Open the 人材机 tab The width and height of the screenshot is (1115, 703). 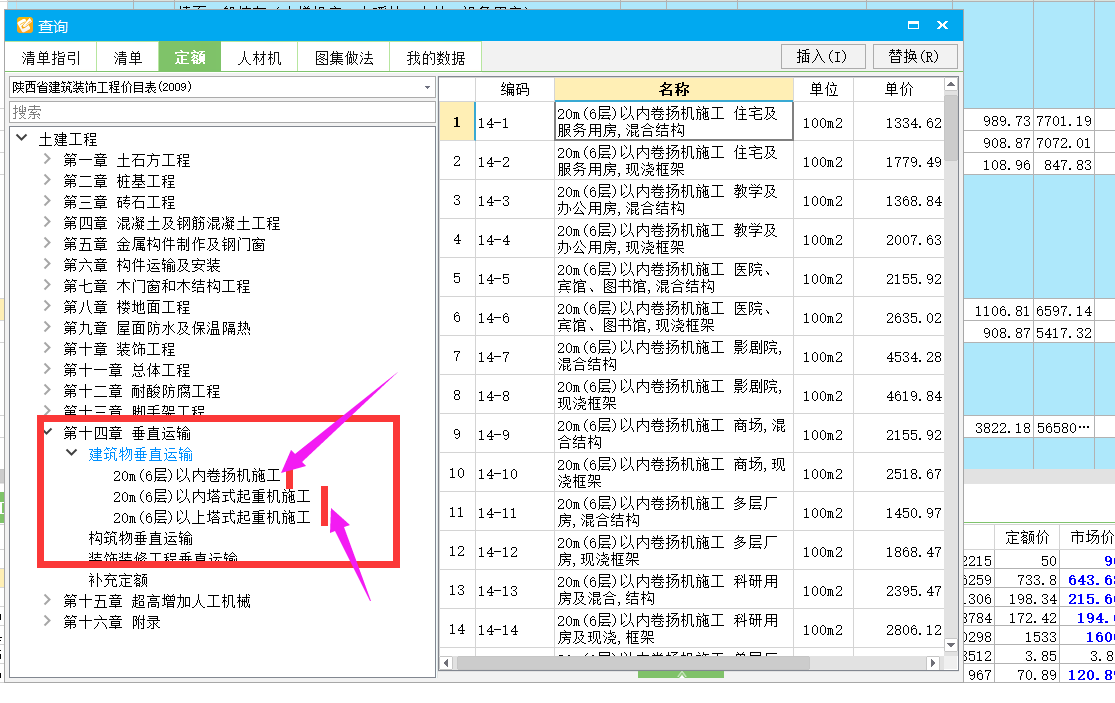[x=259, y=58]
